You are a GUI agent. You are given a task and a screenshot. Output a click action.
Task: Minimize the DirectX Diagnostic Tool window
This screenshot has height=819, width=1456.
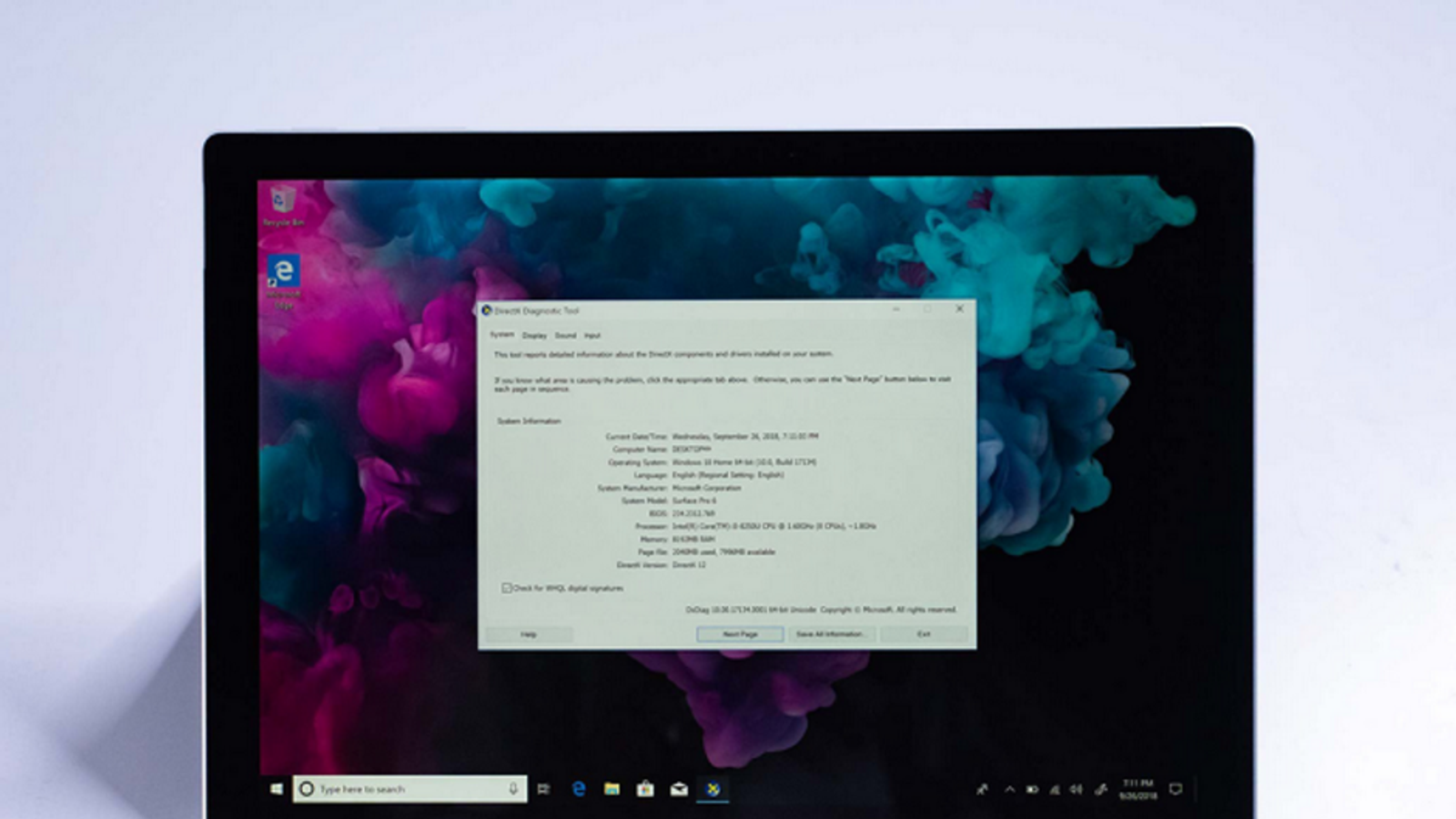(x=896, y=309)
